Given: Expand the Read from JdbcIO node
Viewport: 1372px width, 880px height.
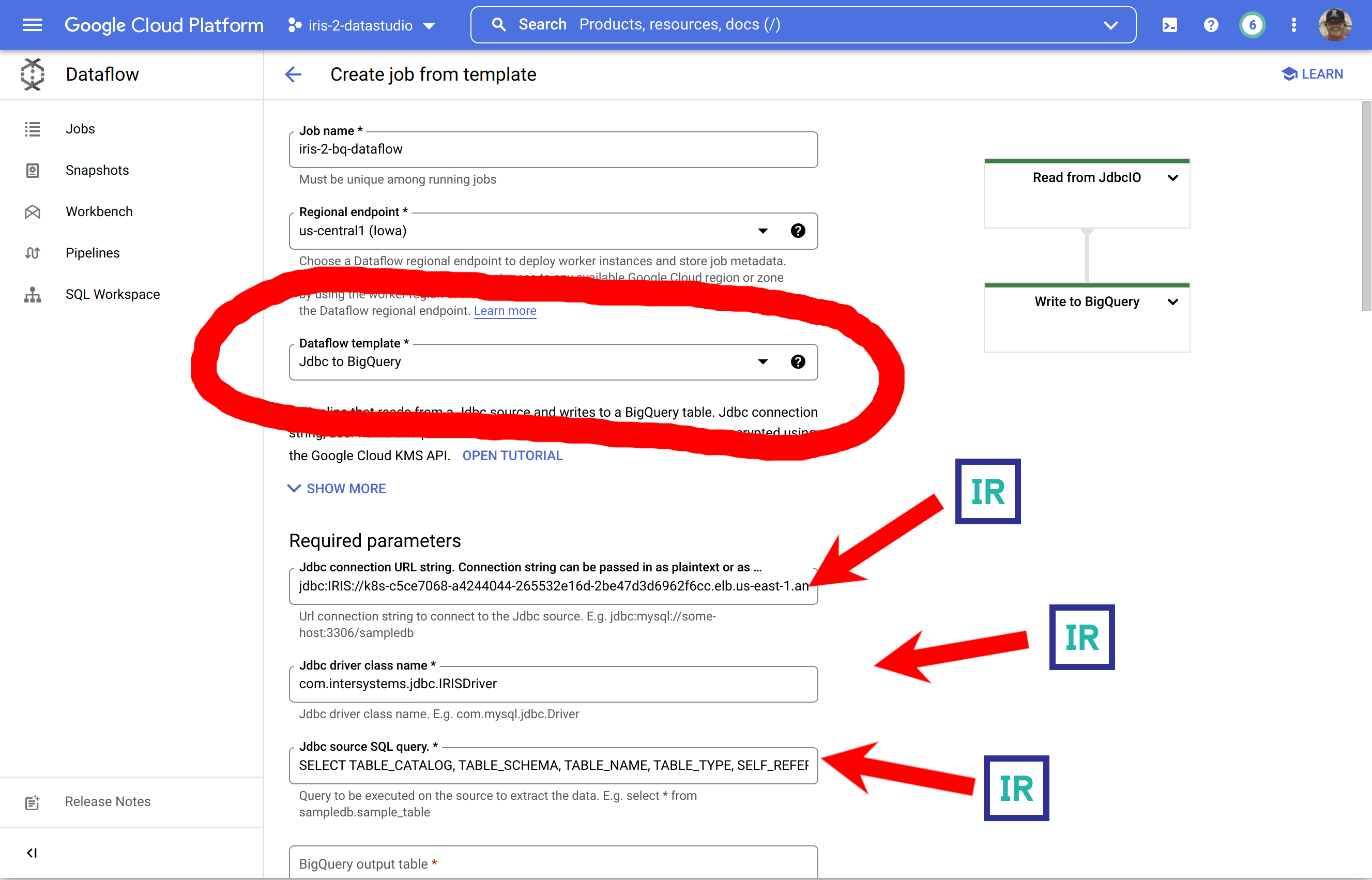Looking at the screenshot, I should pyautogui.click(x=1172, y=178).
